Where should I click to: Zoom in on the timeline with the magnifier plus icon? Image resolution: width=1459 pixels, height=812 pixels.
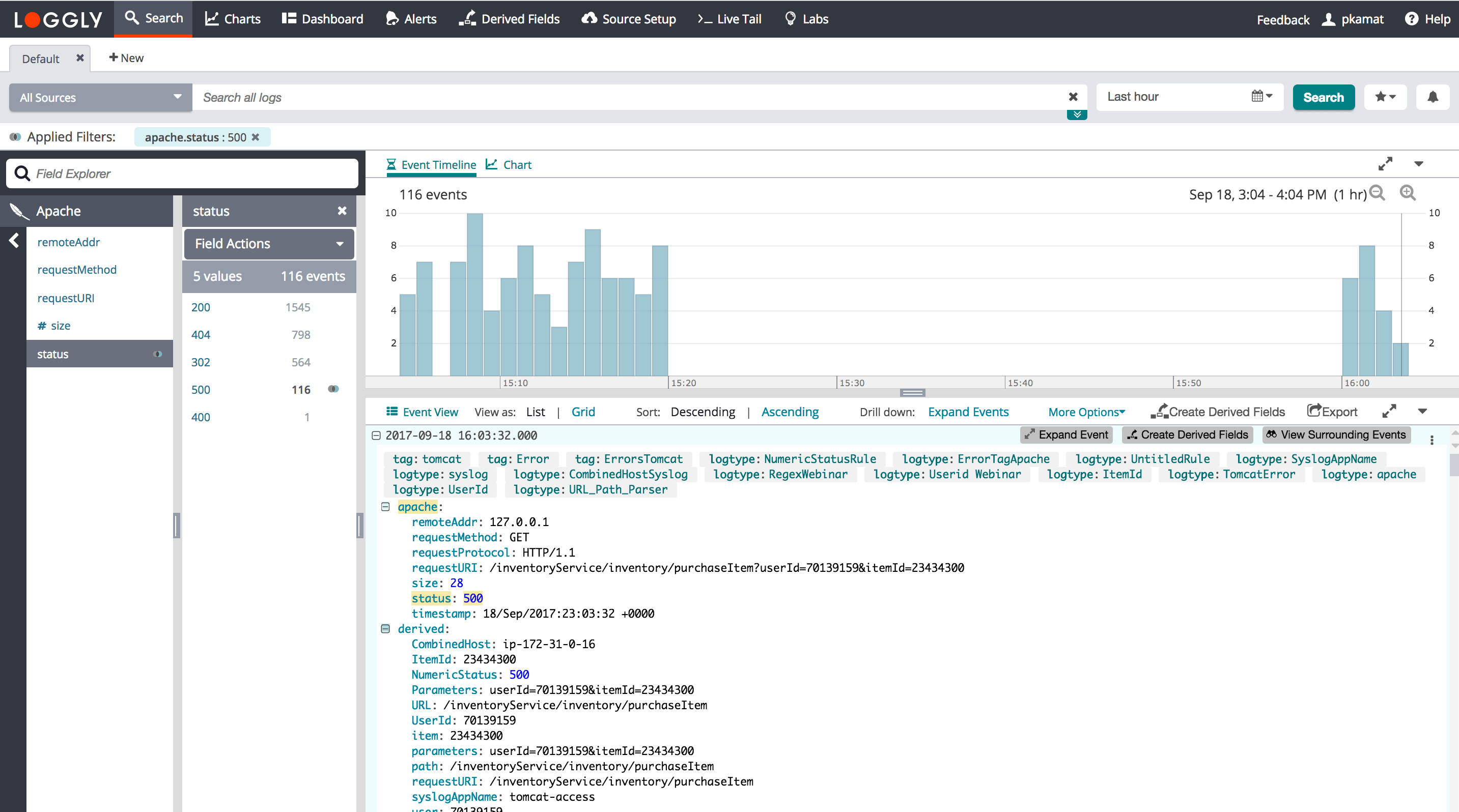[1408, 193]
